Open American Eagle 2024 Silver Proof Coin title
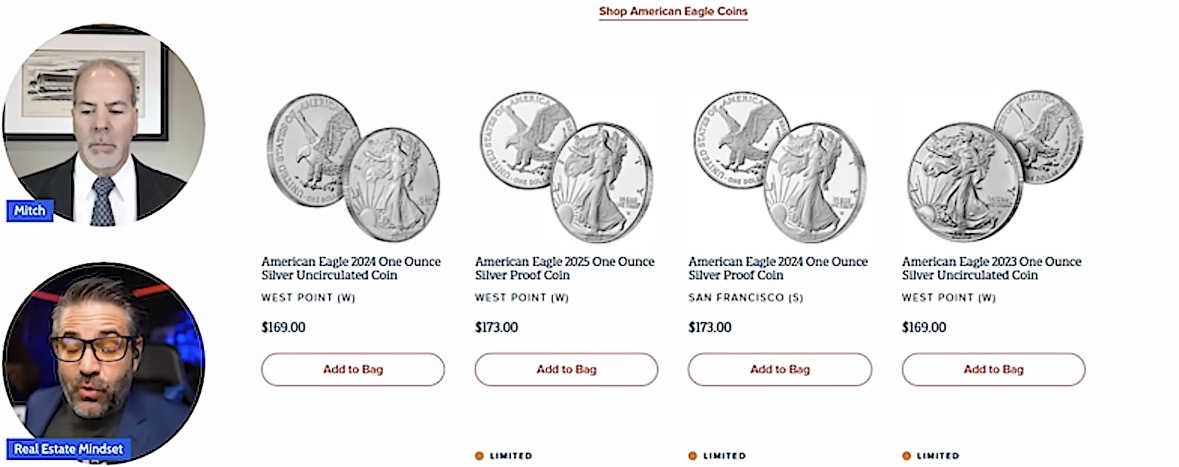This screenshot has height=467, width=1179. coord(778,268)
